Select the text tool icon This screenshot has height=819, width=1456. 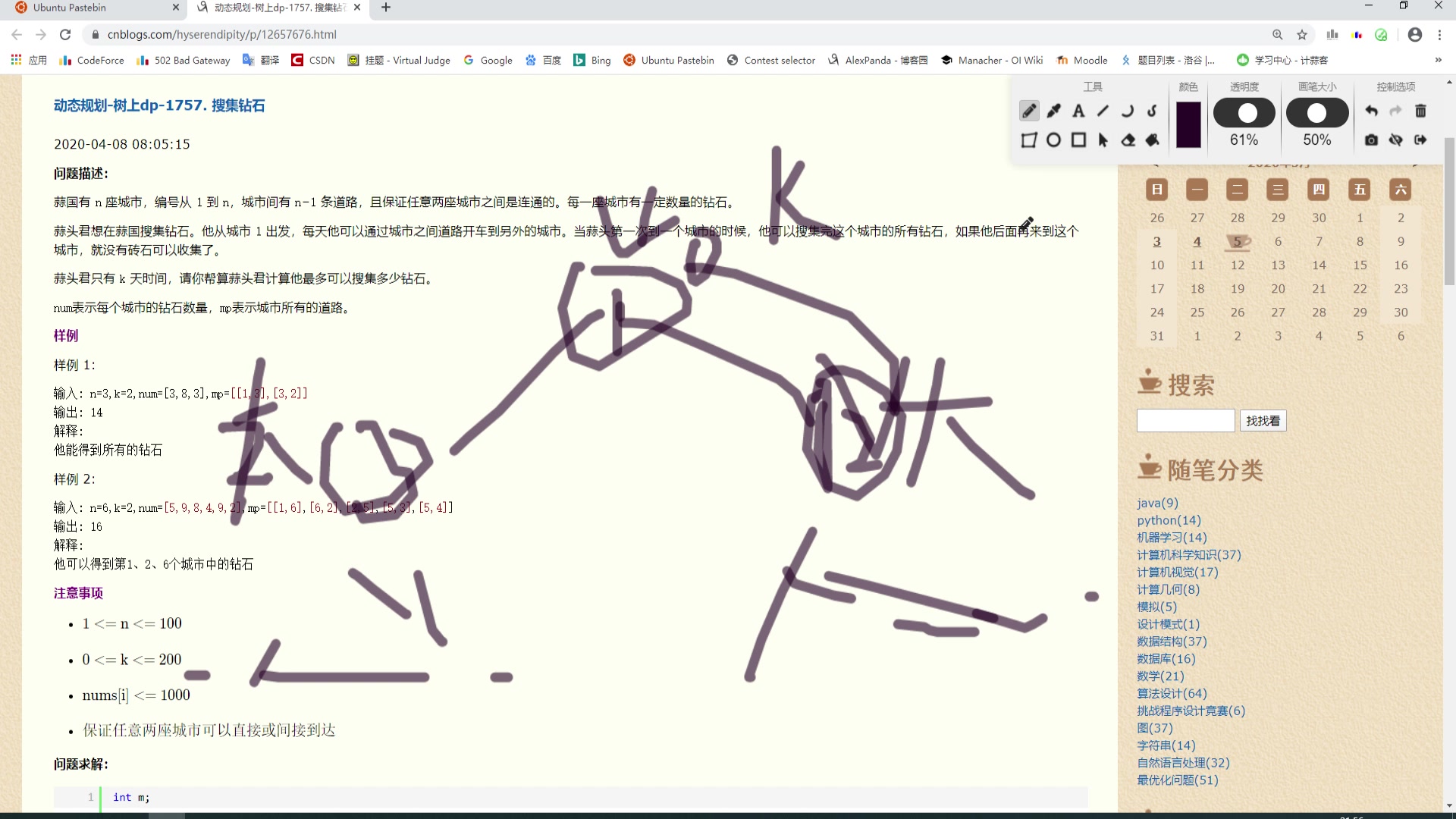(x=1078, y=110)
